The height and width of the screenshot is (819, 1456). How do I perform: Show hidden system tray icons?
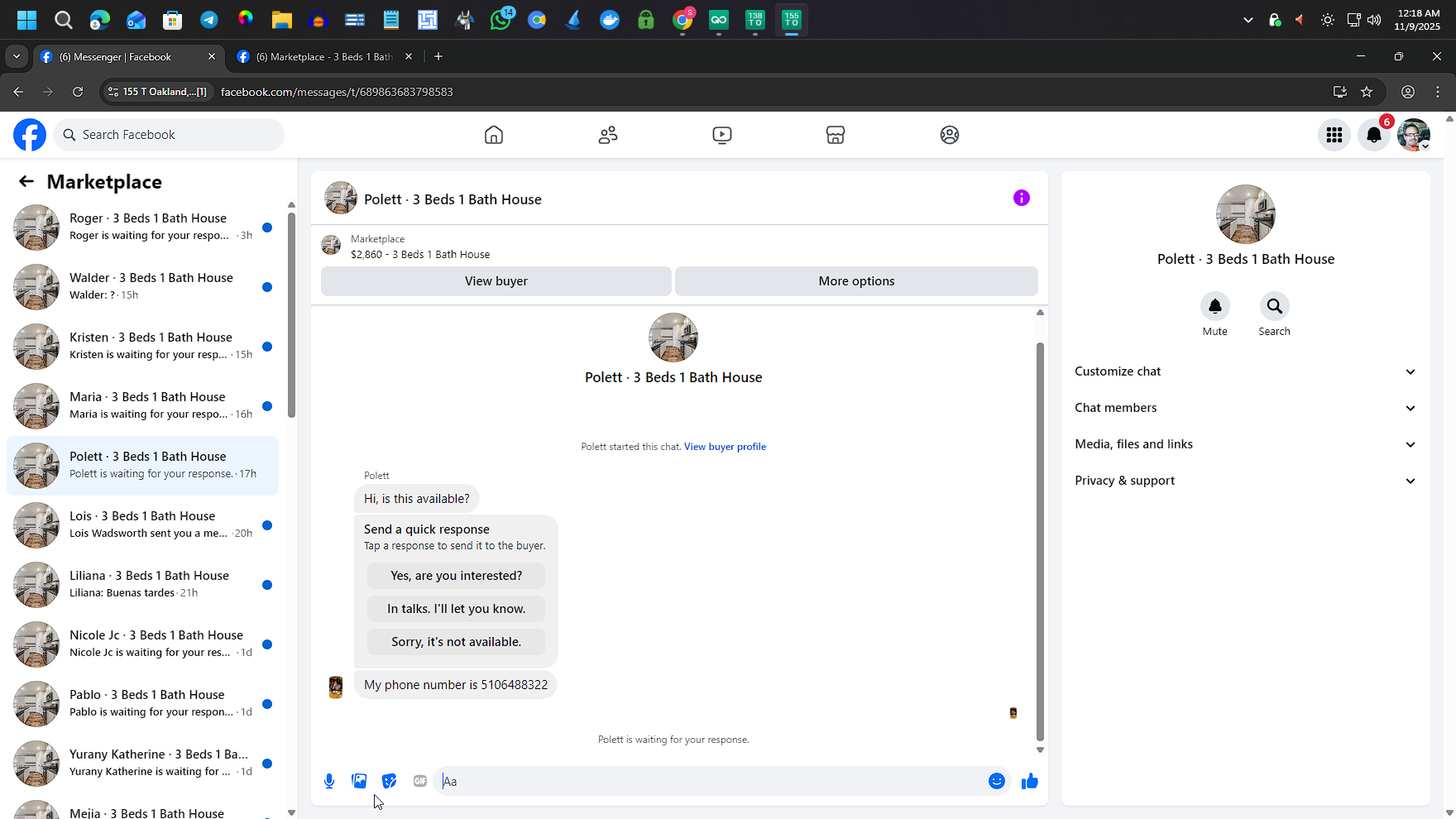1248,20
